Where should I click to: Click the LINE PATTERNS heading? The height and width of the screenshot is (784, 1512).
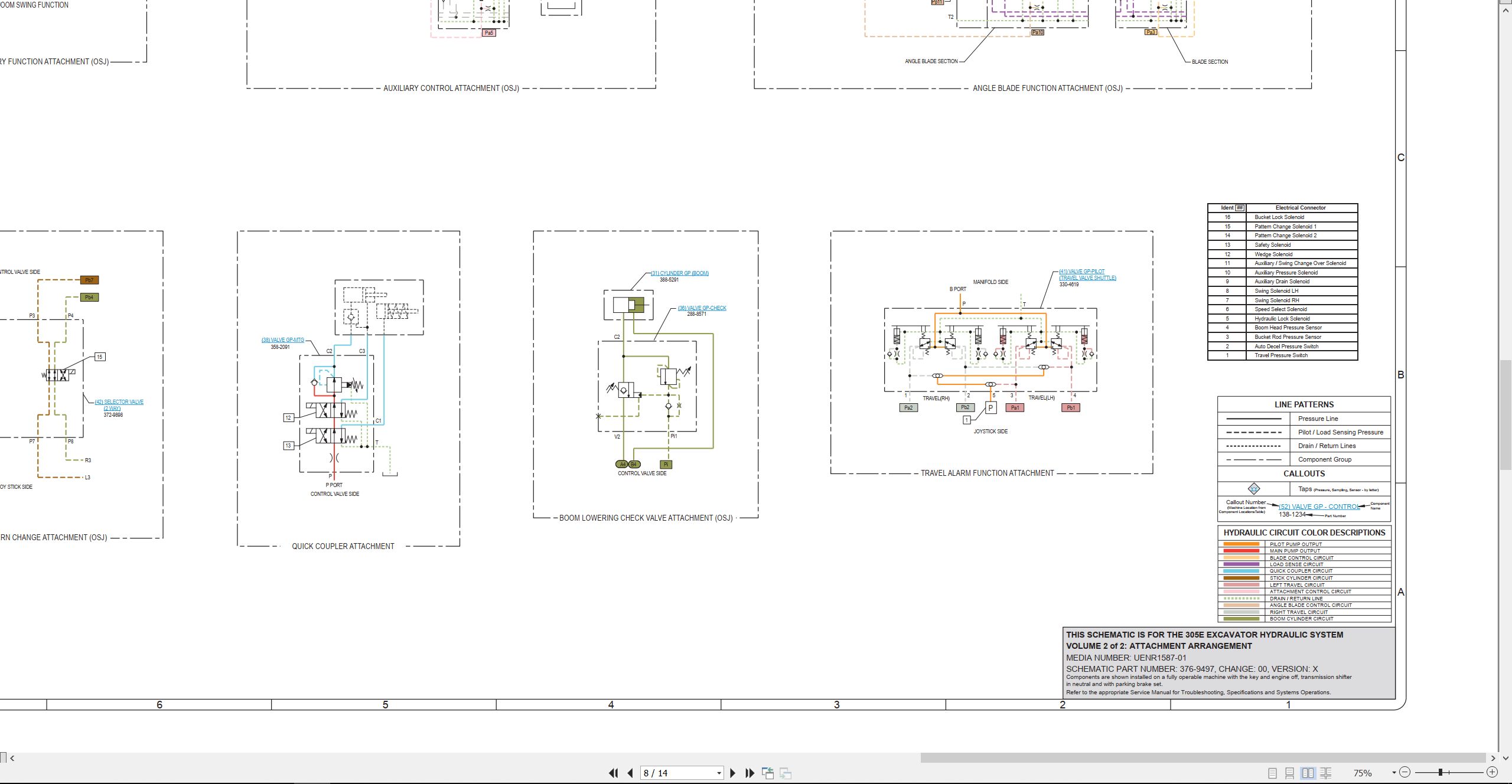(1304, 405)
